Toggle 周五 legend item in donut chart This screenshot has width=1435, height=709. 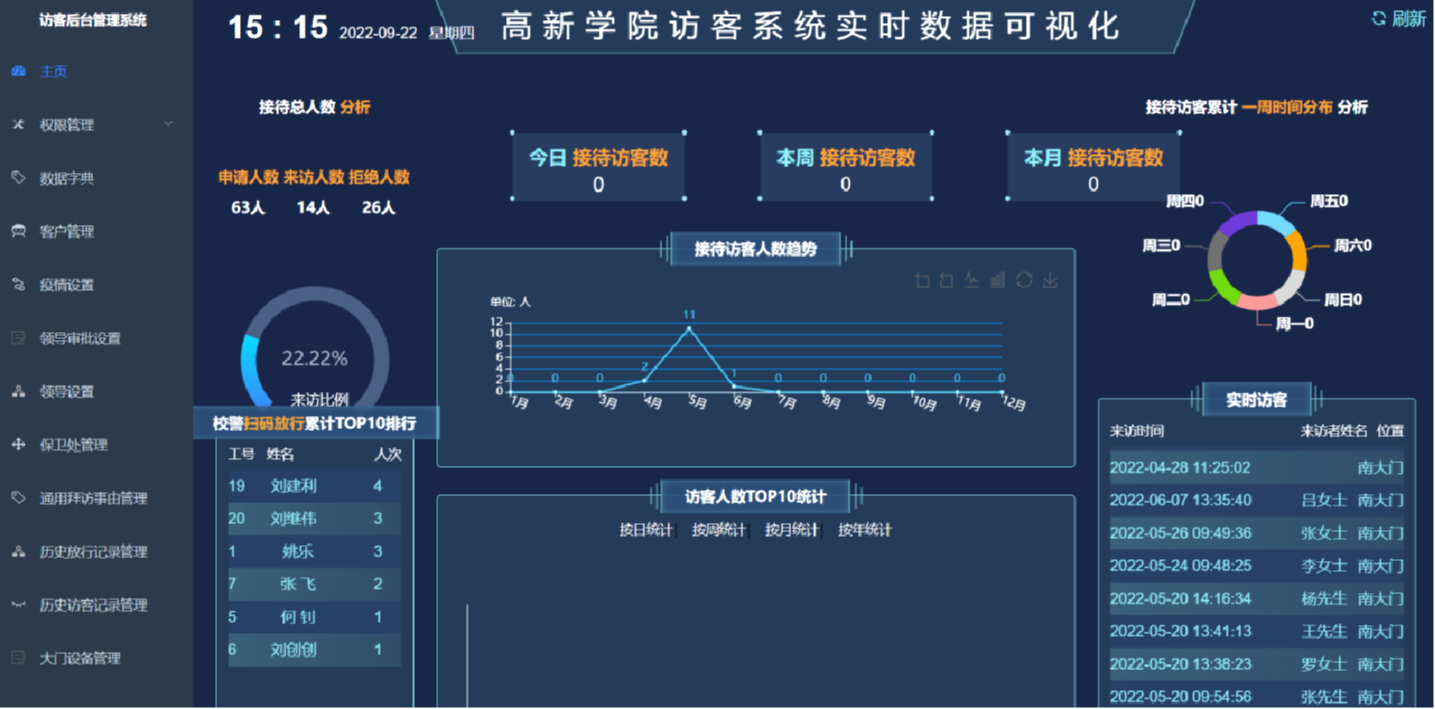coord(1328,201)
